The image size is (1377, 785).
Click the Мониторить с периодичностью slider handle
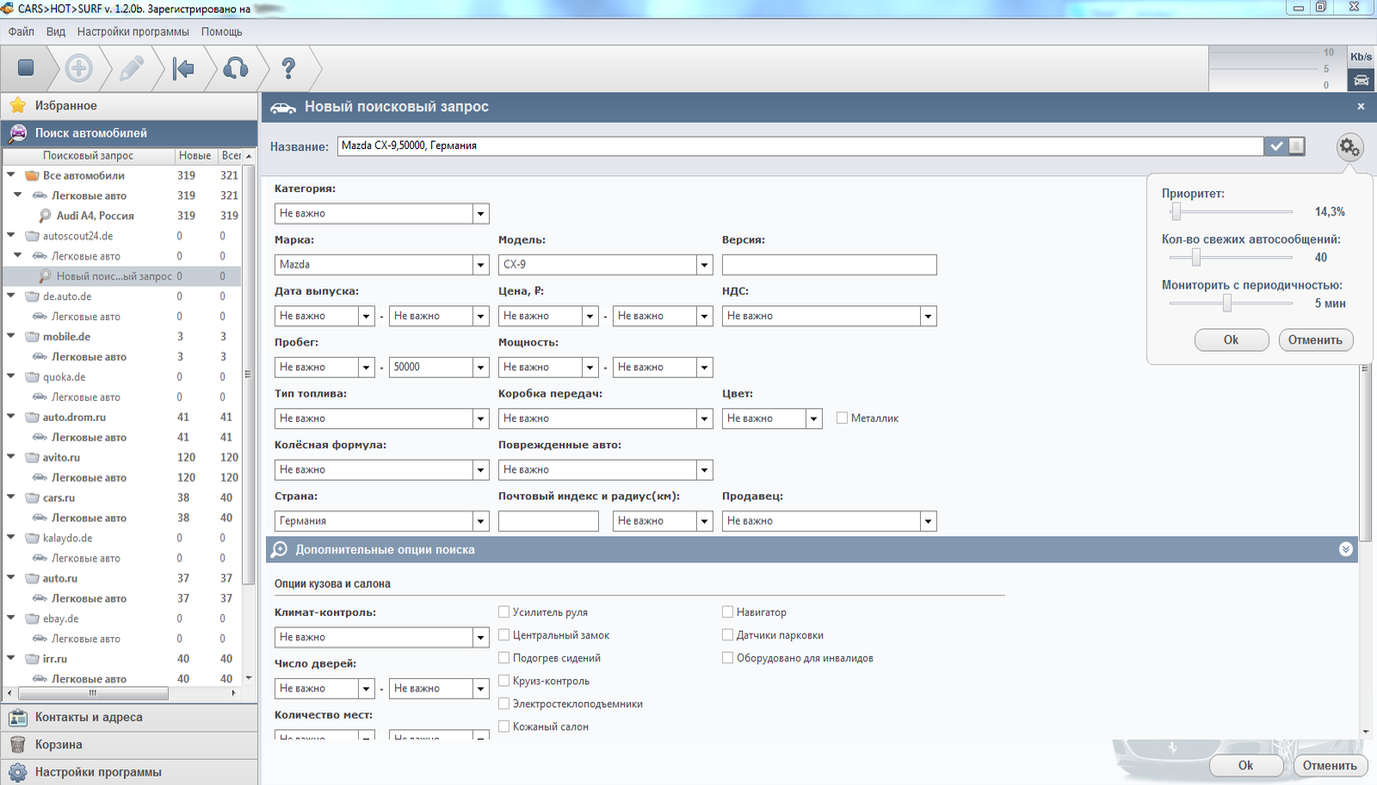(1227, 303)
